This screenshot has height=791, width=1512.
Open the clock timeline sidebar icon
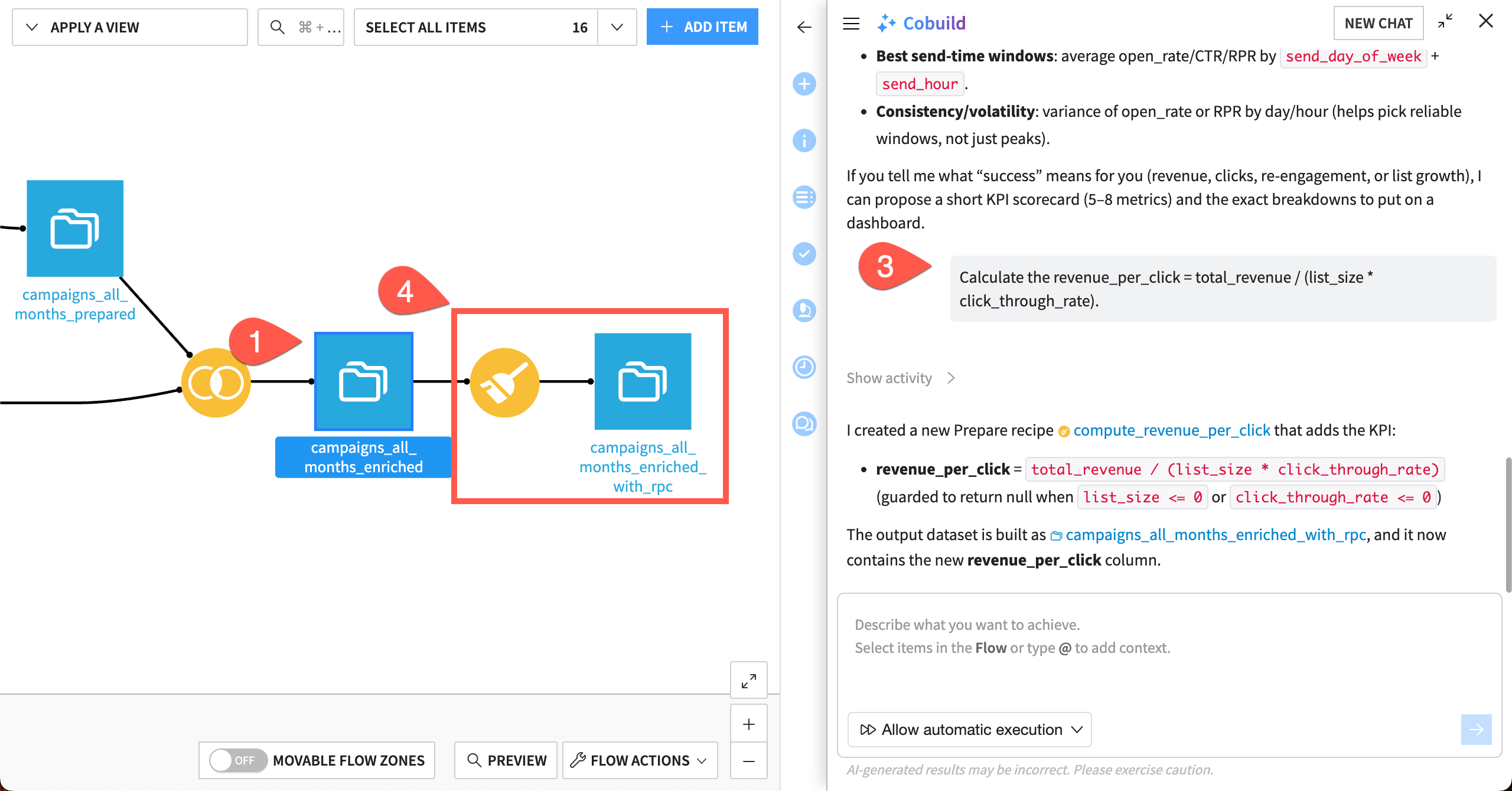[804, 367]
